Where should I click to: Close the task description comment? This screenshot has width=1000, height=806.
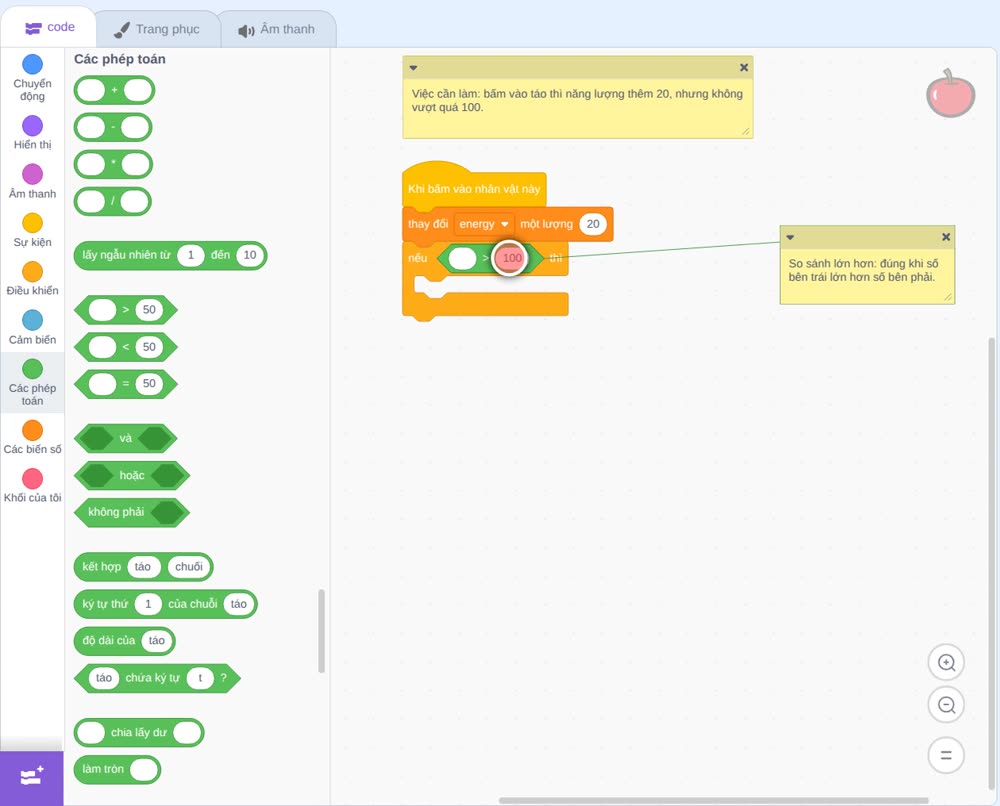click(744, 68)
